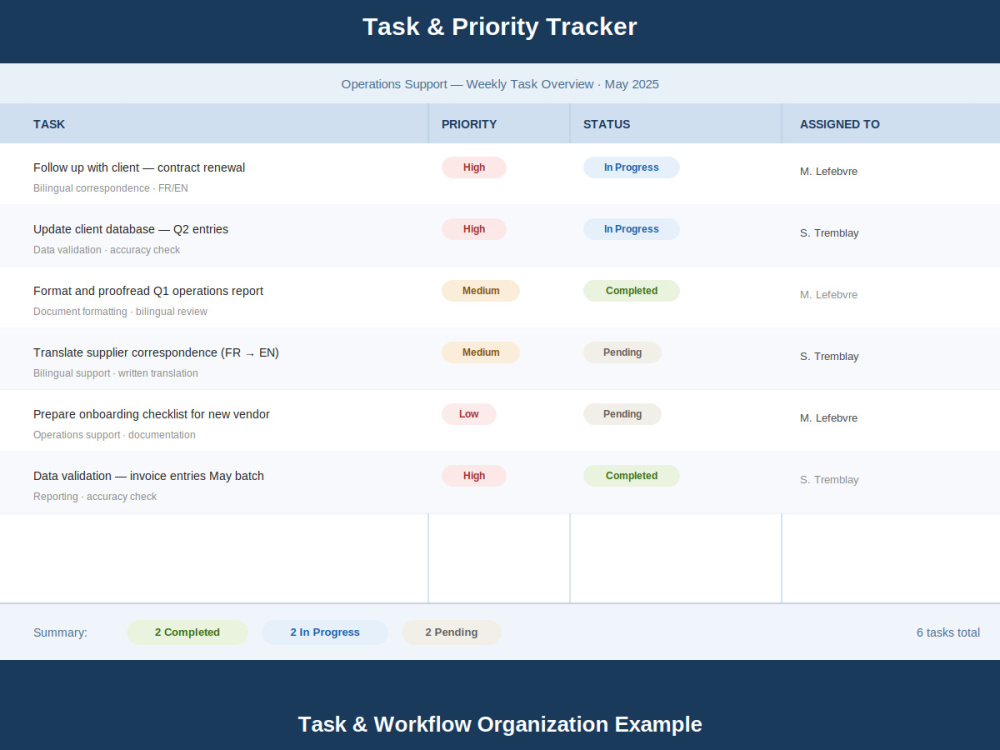Click In Progress status for client database row
1000x750 pixels.
click(631, 229)
